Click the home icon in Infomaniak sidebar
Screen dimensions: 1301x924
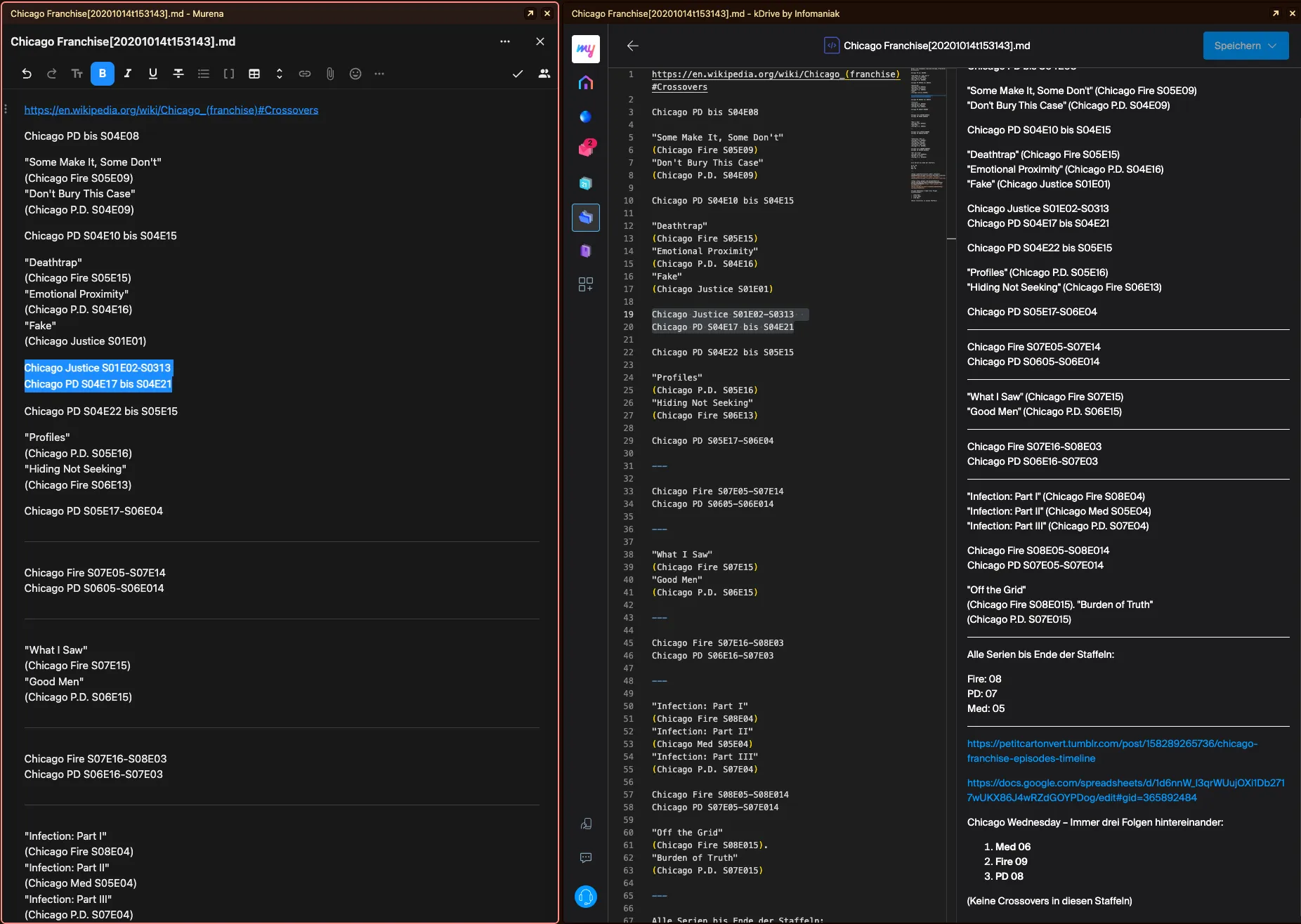pos(585,83)
